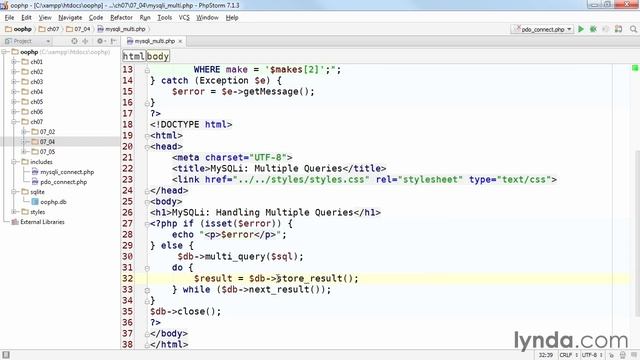Screen dimensions: 640x360
Task: Click memory indicator icon in status bar
Action: (x=633, y=355)
